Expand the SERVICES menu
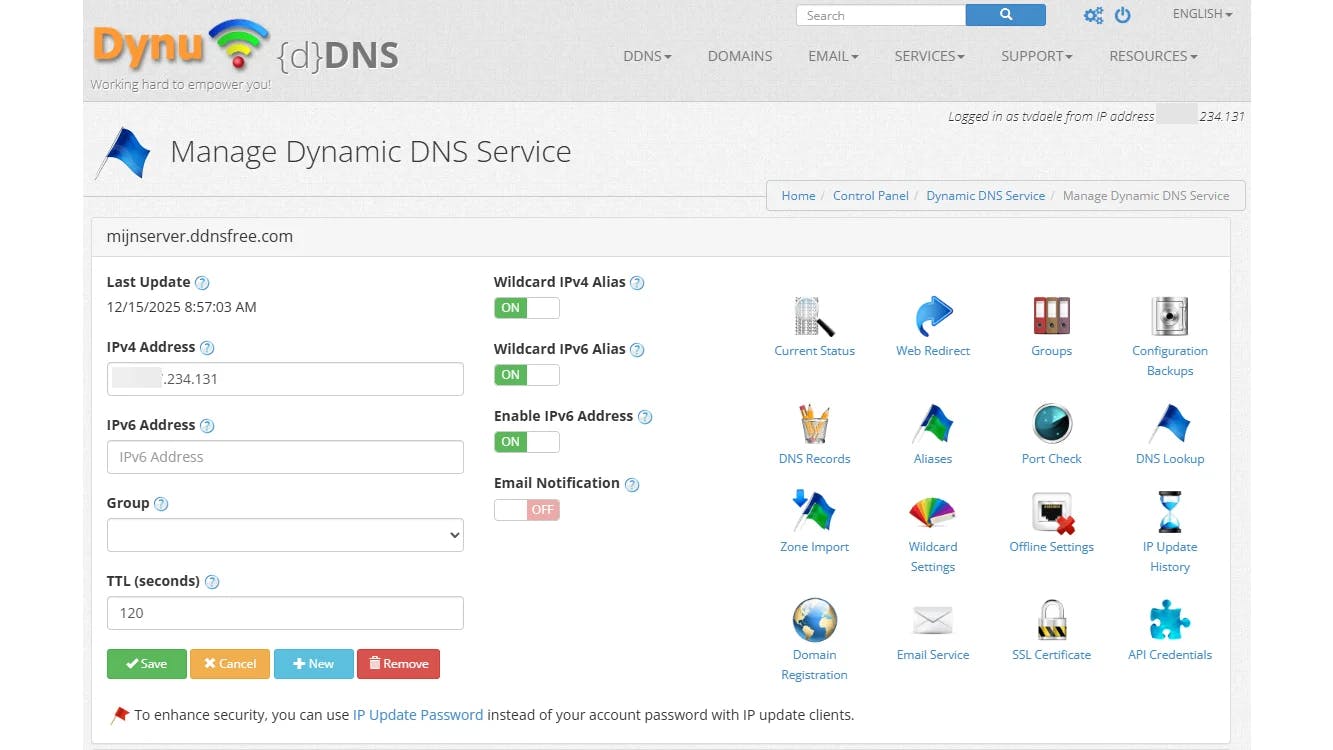The width and height of the screenshot is (1333, 750). tap(929, 56)
